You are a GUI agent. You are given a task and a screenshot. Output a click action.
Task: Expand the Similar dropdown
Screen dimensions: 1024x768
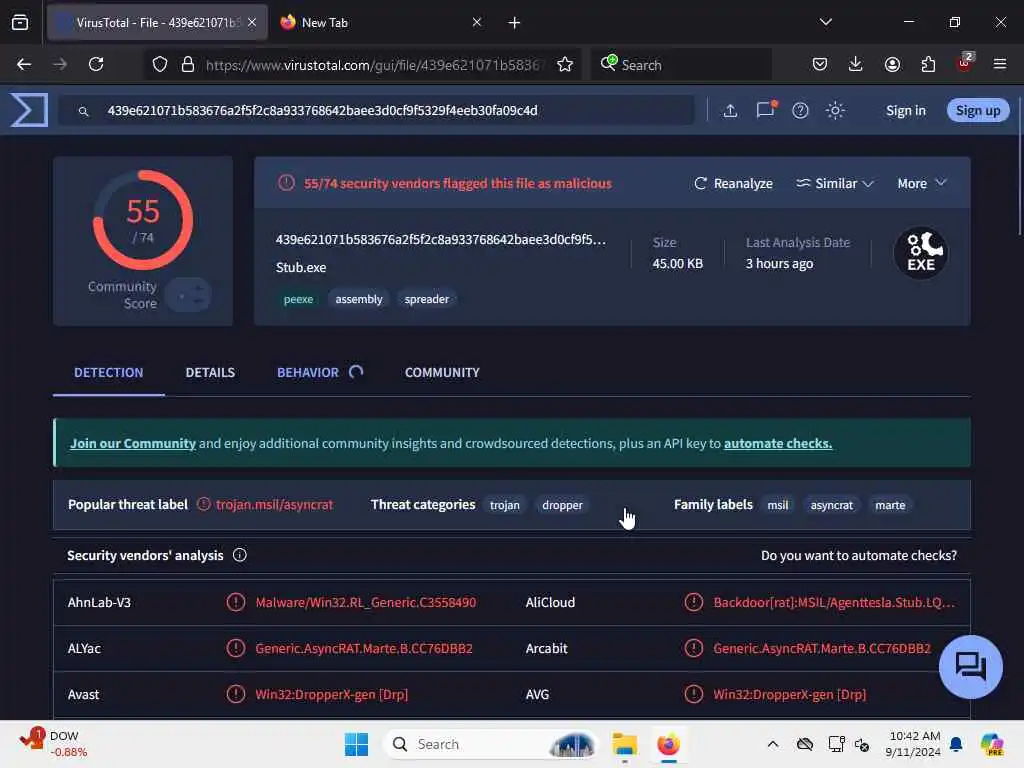point(835,184)
